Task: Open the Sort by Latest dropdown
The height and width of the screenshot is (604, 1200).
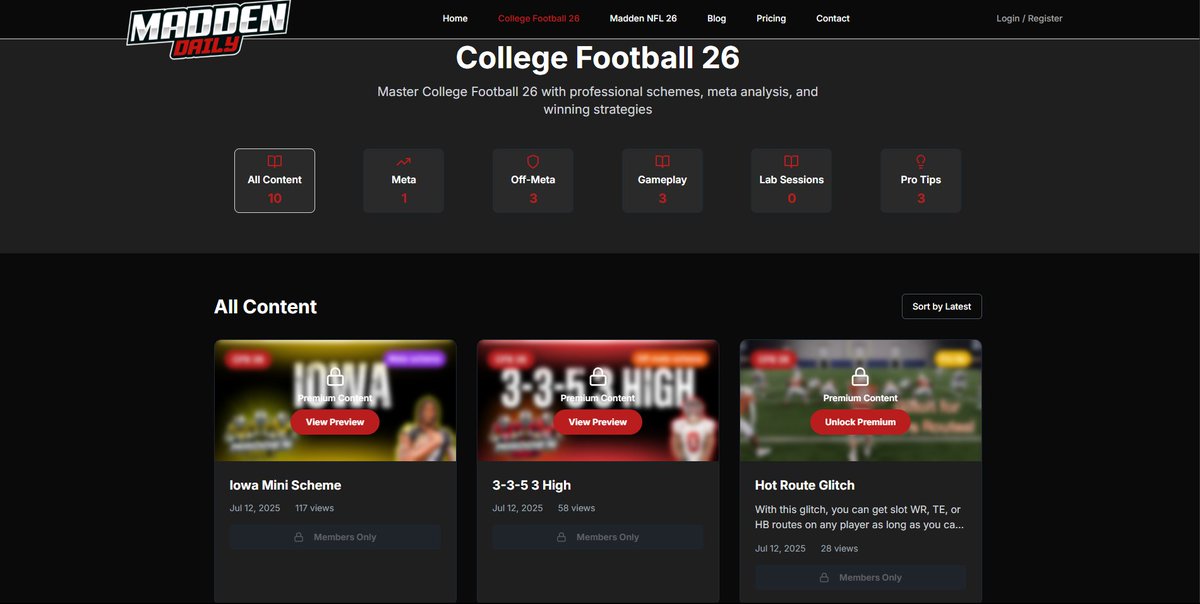Action: point(941,306)
